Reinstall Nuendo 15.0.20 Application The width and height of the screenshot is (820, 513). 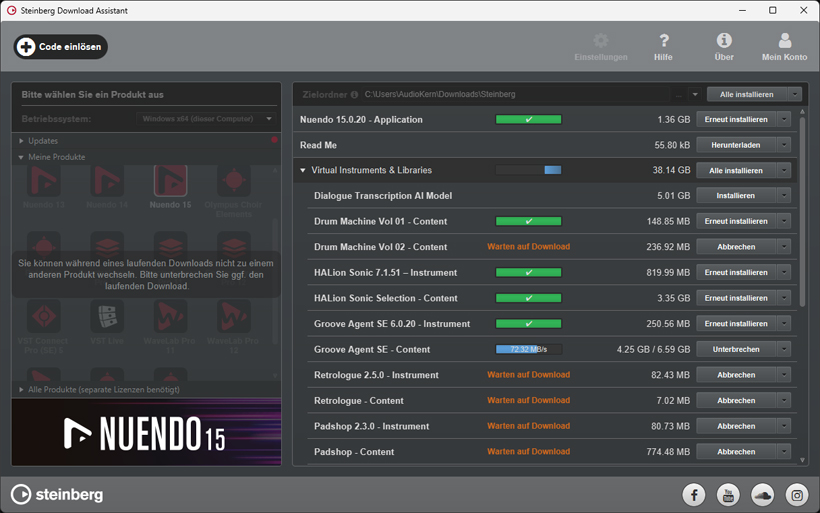[736, 120]
